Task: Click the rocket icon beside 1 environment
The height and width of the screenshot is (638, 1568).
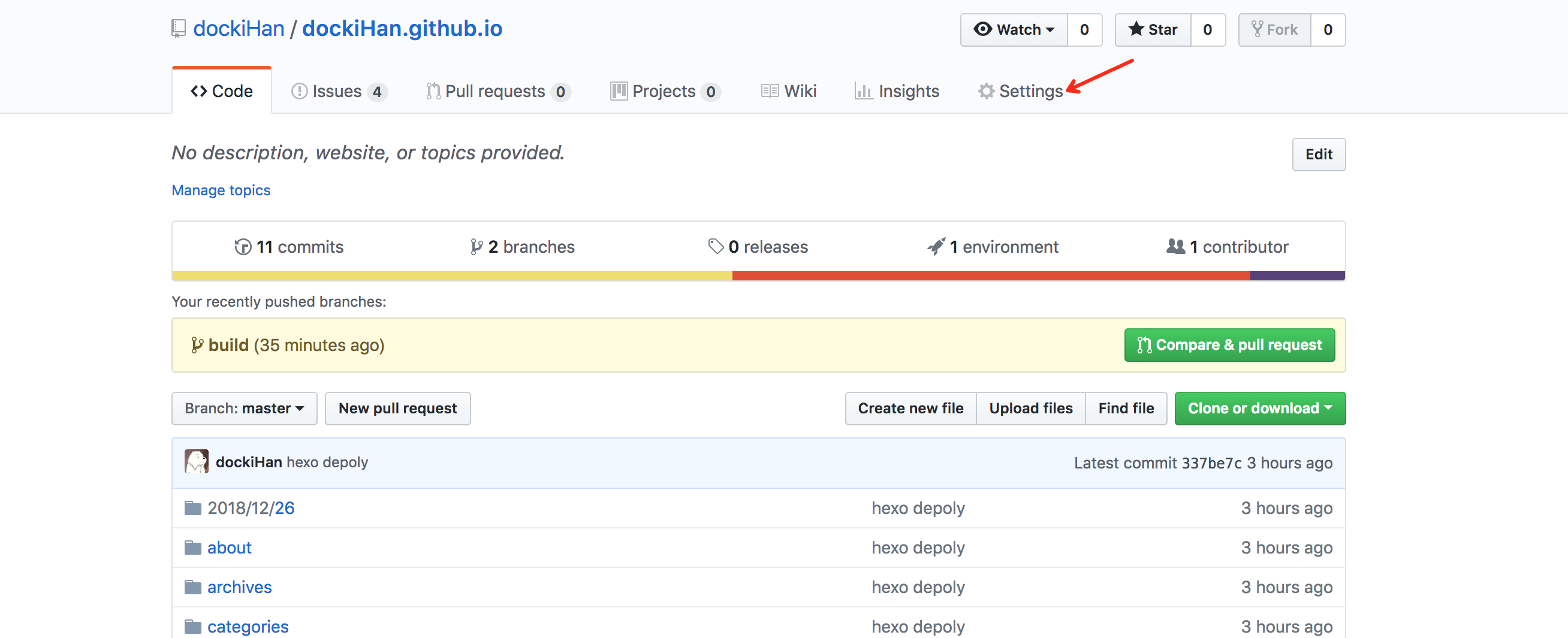Action: coord(936,246)
